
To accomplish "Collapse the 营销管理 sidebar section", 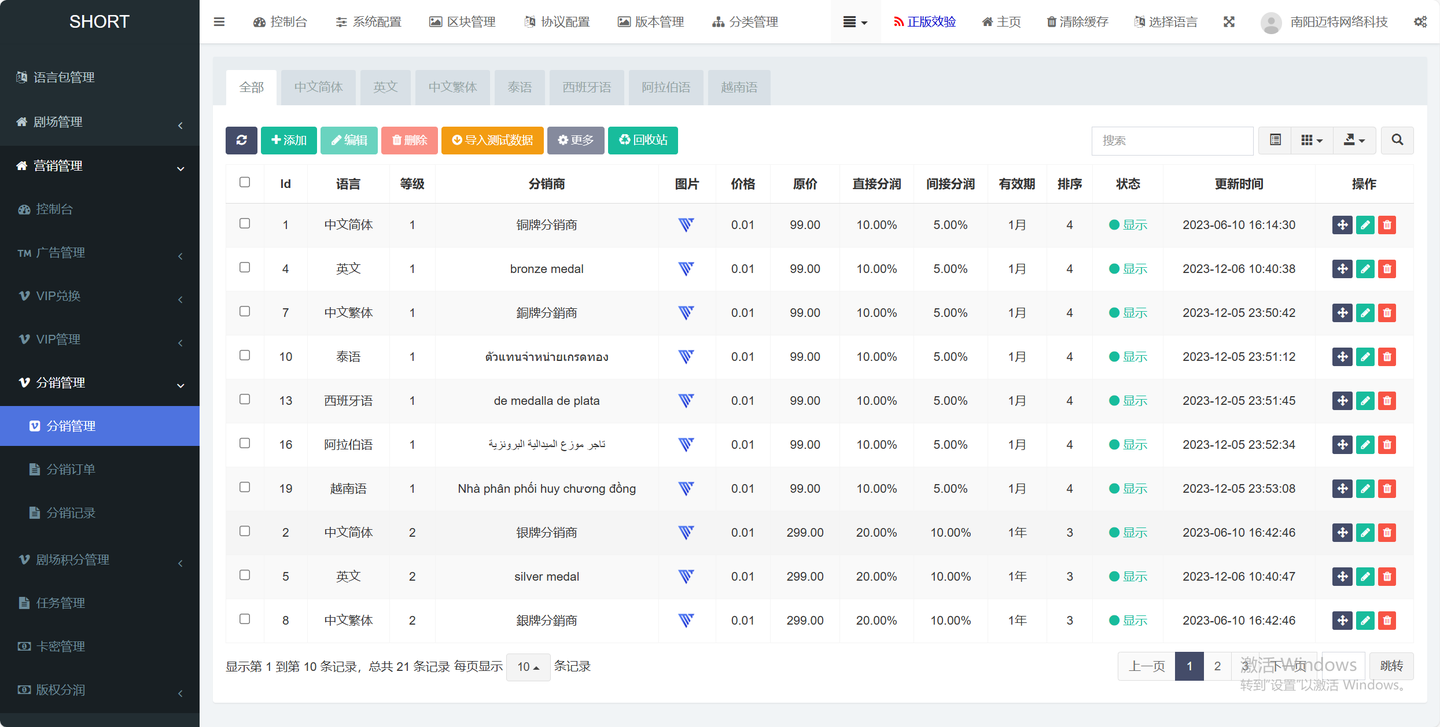I will [x=100, y=166].
